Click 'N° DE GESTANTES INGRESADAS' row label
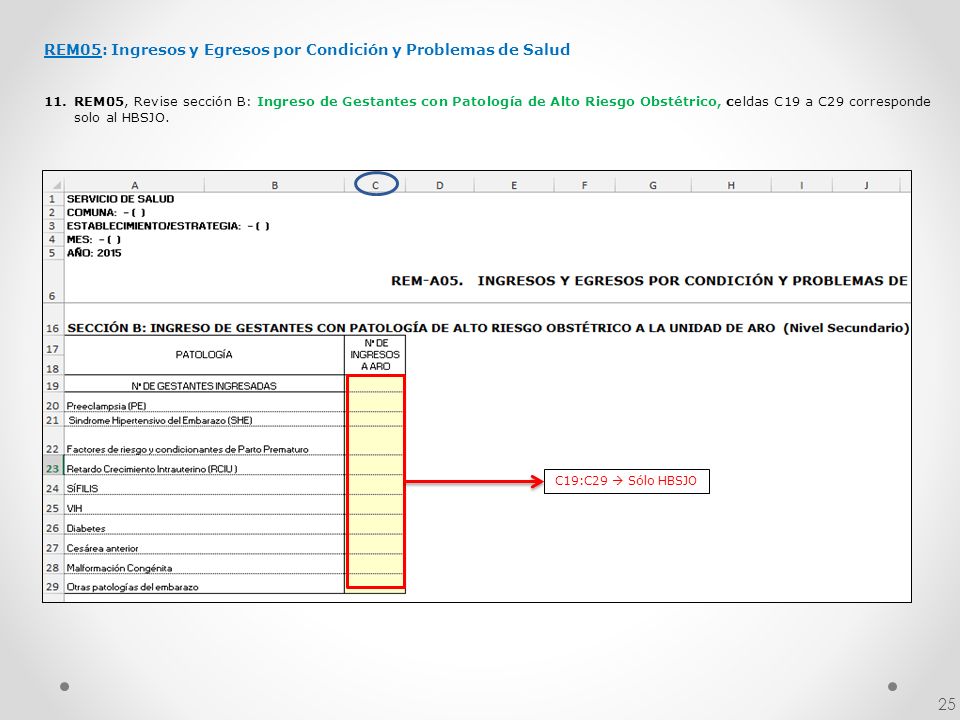This screenshot has height=720, width=960. click(x=204, y=386)
